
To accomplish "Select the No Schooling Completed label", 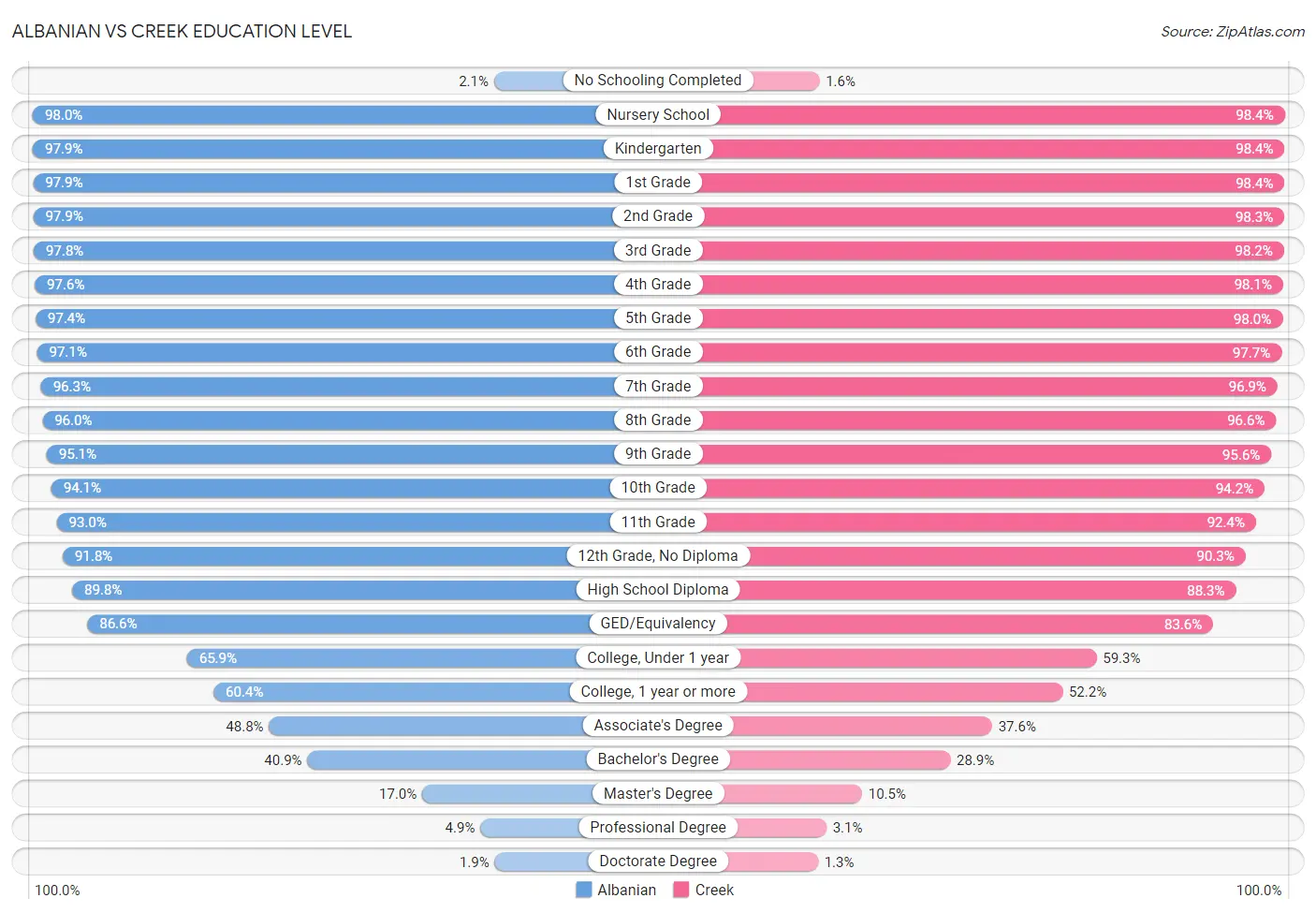I will point(658,81).
